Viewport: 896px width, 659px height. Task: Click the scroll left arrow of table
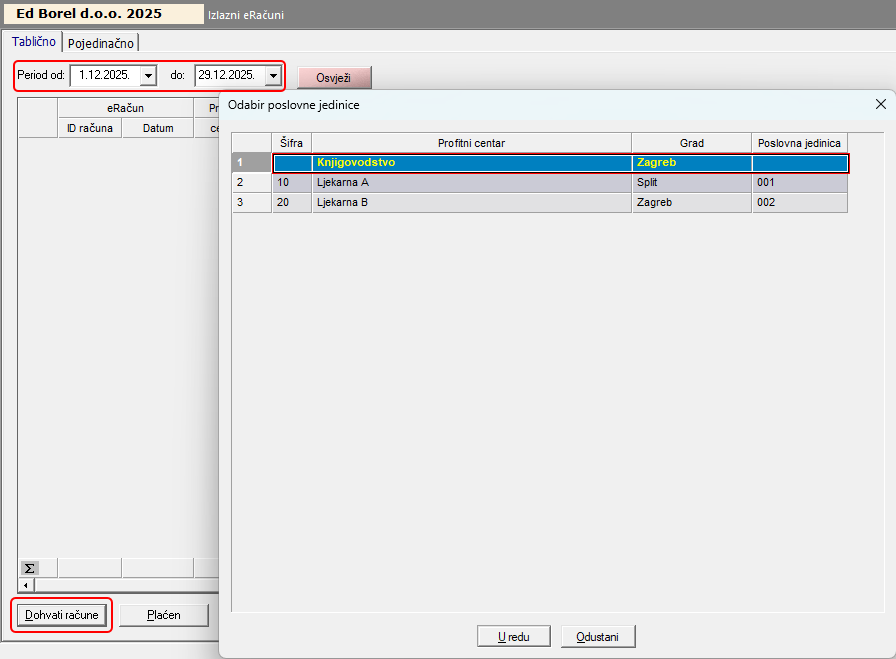coord(26,584)
